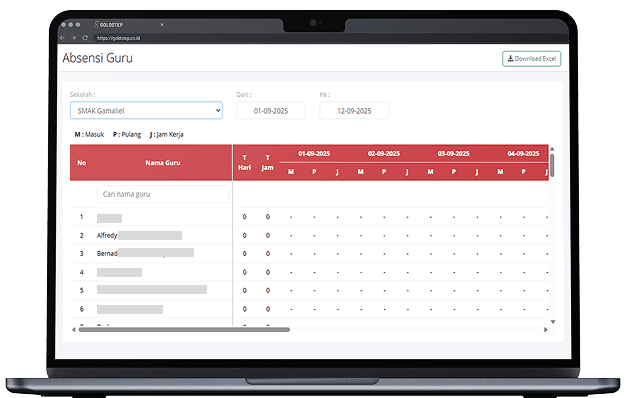Screen dimensions: 627x398
Task: Click the T Hari column header
Action: point(244,163)
